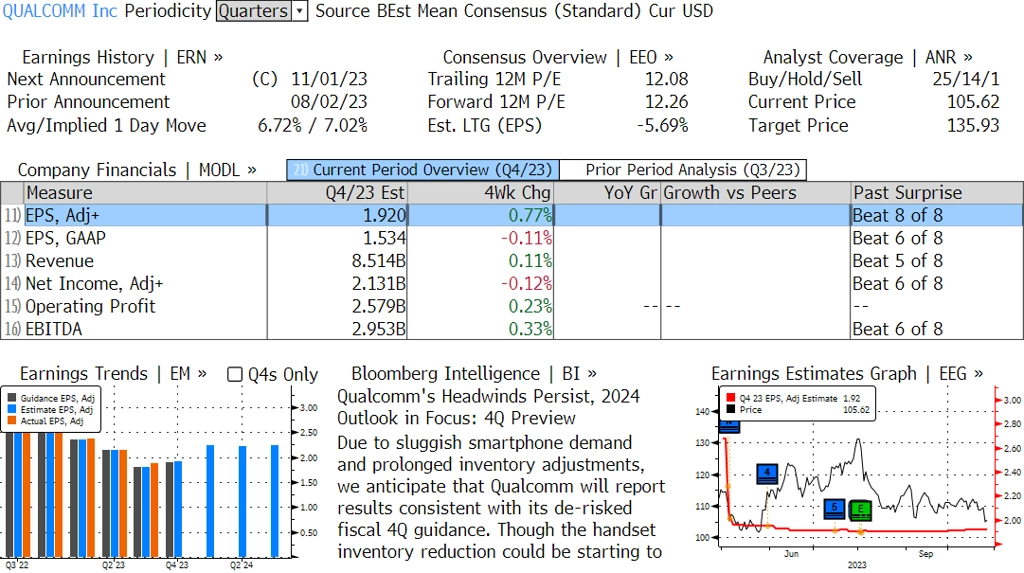1024x573 pixels.
Task: Click blue event marker labeled 5 on graph
Action: (x=834, y=509)
